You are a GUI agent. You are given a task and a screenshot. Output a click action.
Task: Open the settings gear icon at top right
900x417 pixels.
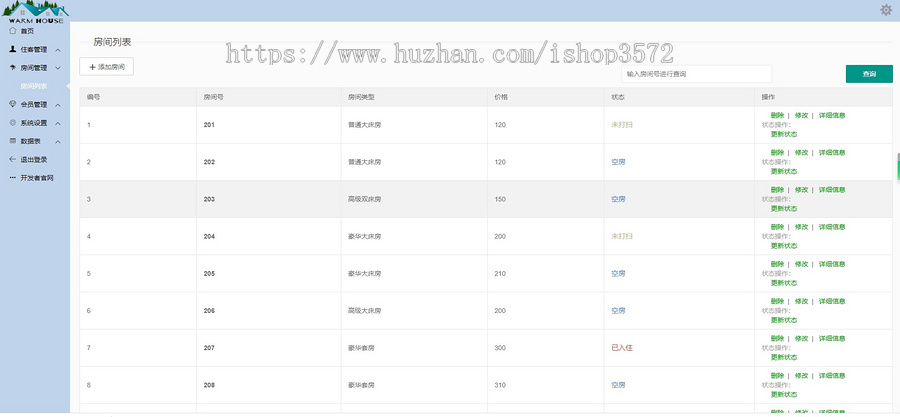pos(886,10)
